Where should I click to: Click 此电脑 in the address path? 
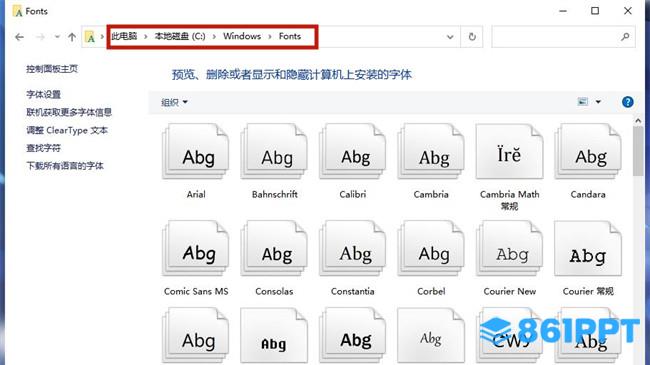[124, 36]
